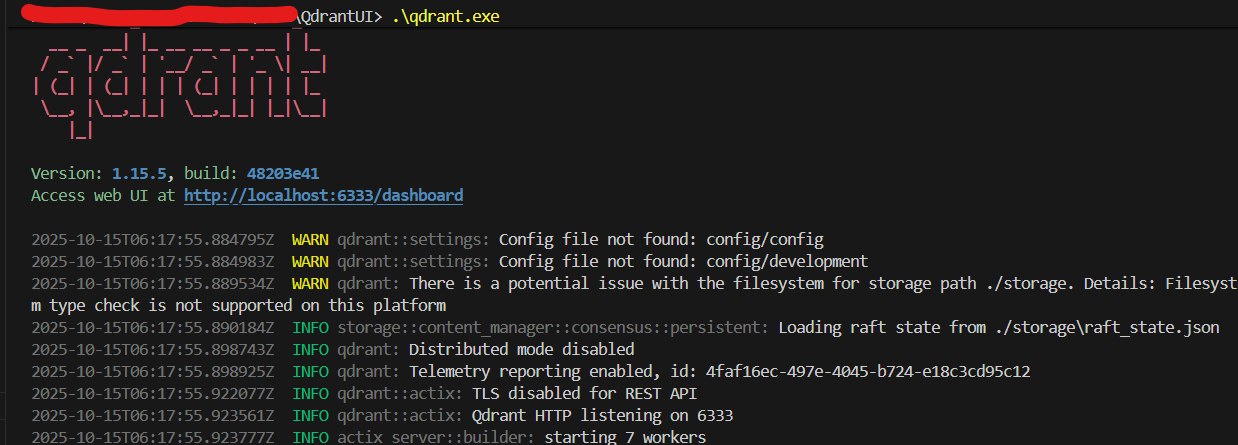Click the "Access web UI at" label
Image resolution: width=1238 pixels, height=445 pixels.
click(103, 196)
